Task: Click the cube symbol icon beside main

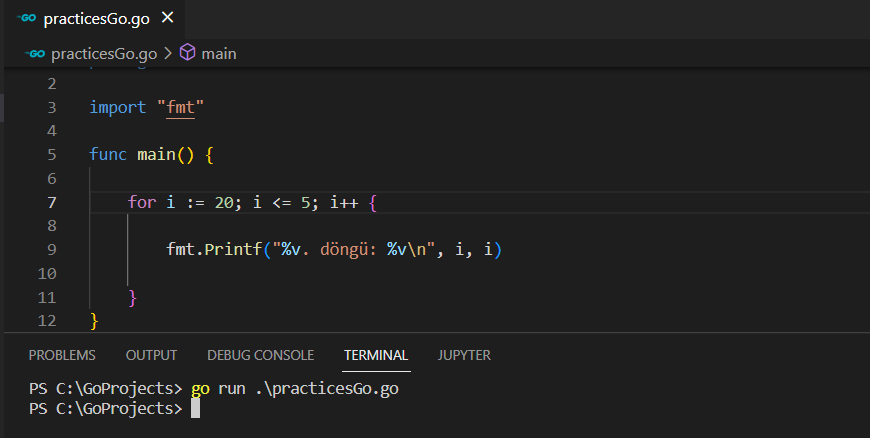Action: (x=187, y=53)
